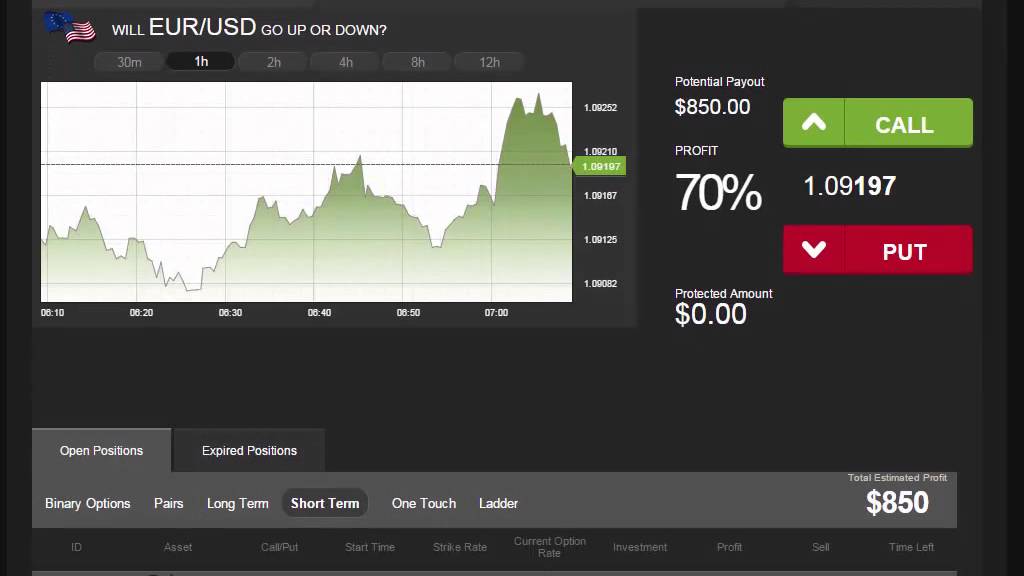The width and height of the screenshot is (1024, 576).
Task: Open the Expired Positions tab
Action: 249,451
